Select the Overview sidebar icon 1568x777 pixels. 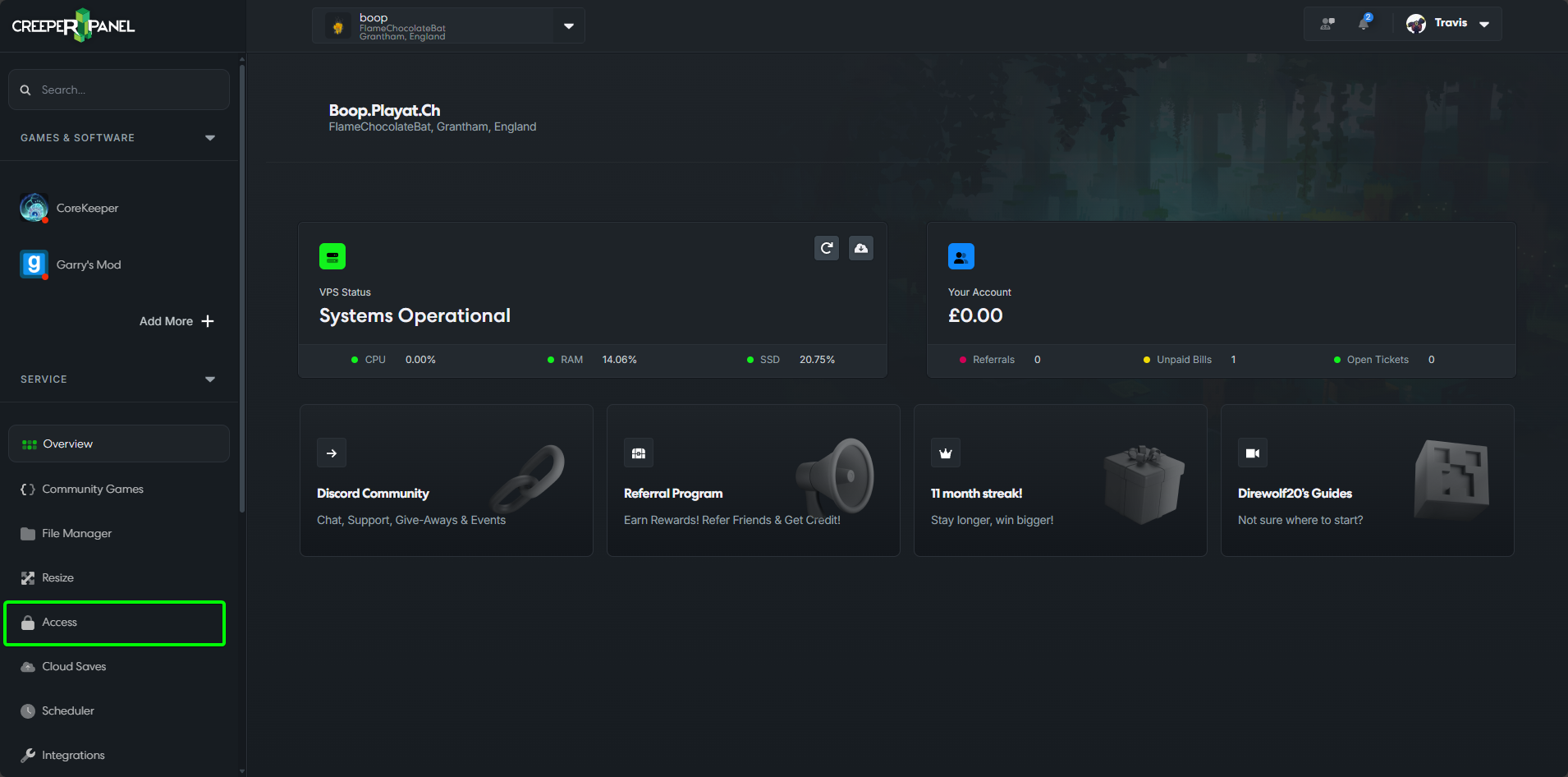(x=30, y=444)
